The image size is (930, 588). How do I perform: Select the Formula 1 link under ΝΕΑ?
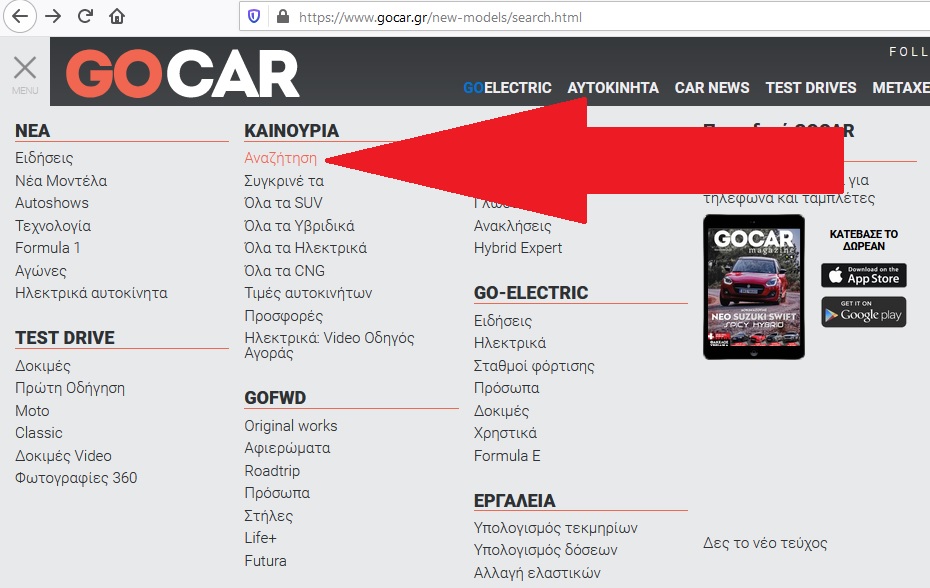click(48, 248)
